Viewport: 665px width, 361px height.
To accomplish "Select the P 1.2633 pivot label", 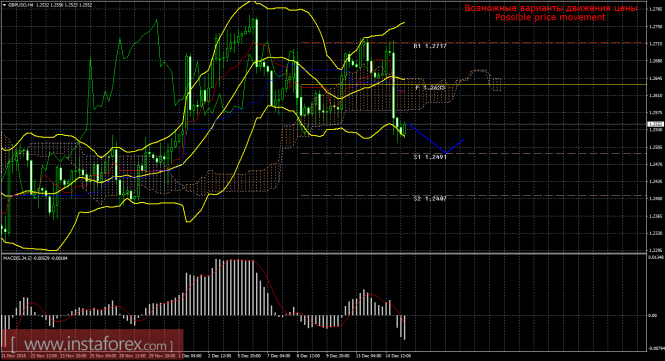I will [x=430, y=88].
